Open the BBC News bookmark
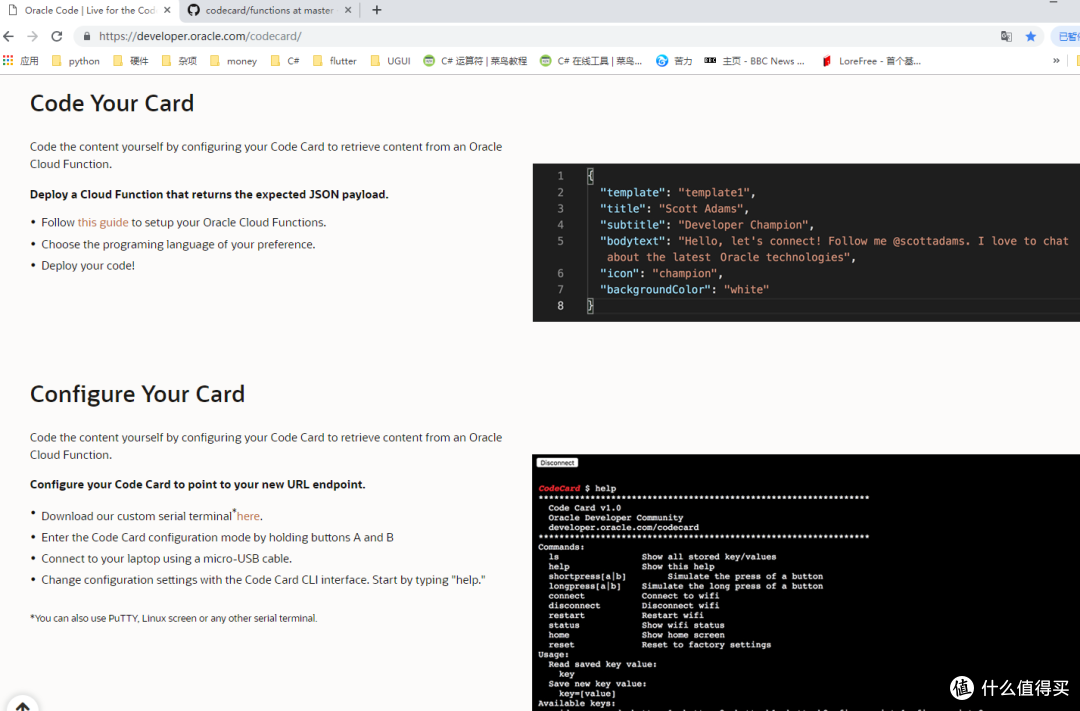 tap(754, 61)
